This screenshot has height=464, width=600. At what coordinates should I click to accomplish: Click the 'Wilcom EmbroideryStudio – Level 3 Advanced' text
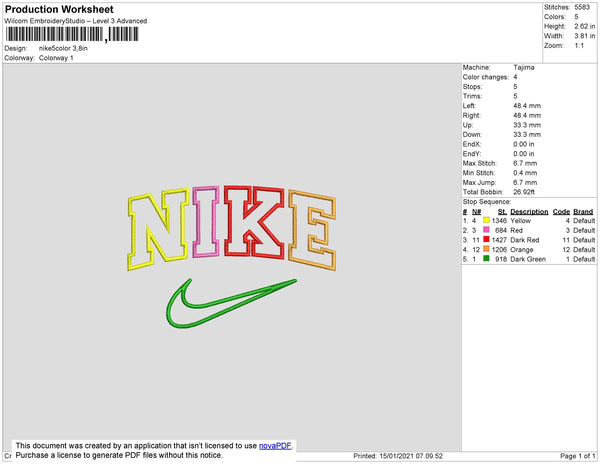[76, 21]
